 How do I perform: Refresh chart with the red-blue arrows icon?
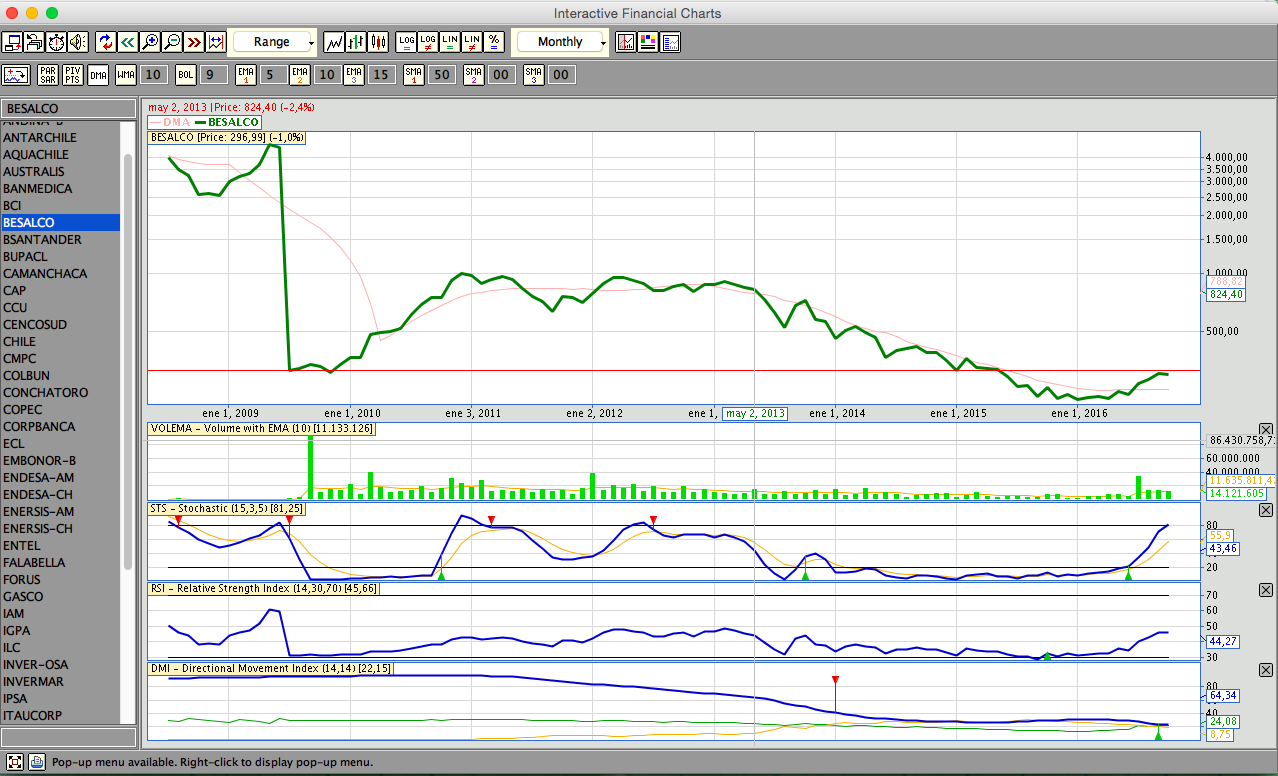pyautogui.click(x=106, y=42)
